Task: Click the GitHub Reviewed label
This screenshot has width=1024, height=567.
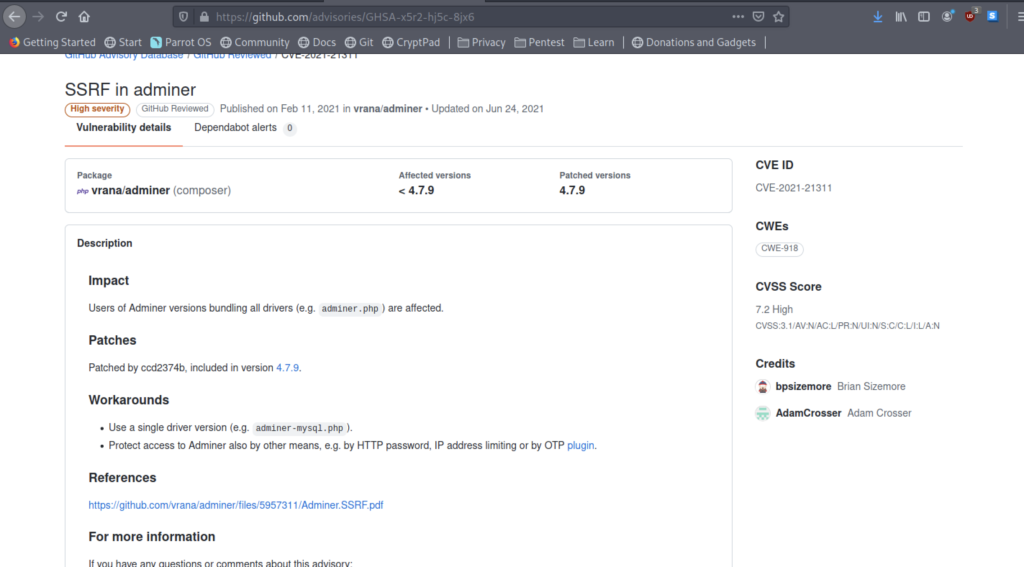Action: click(175, 109)
